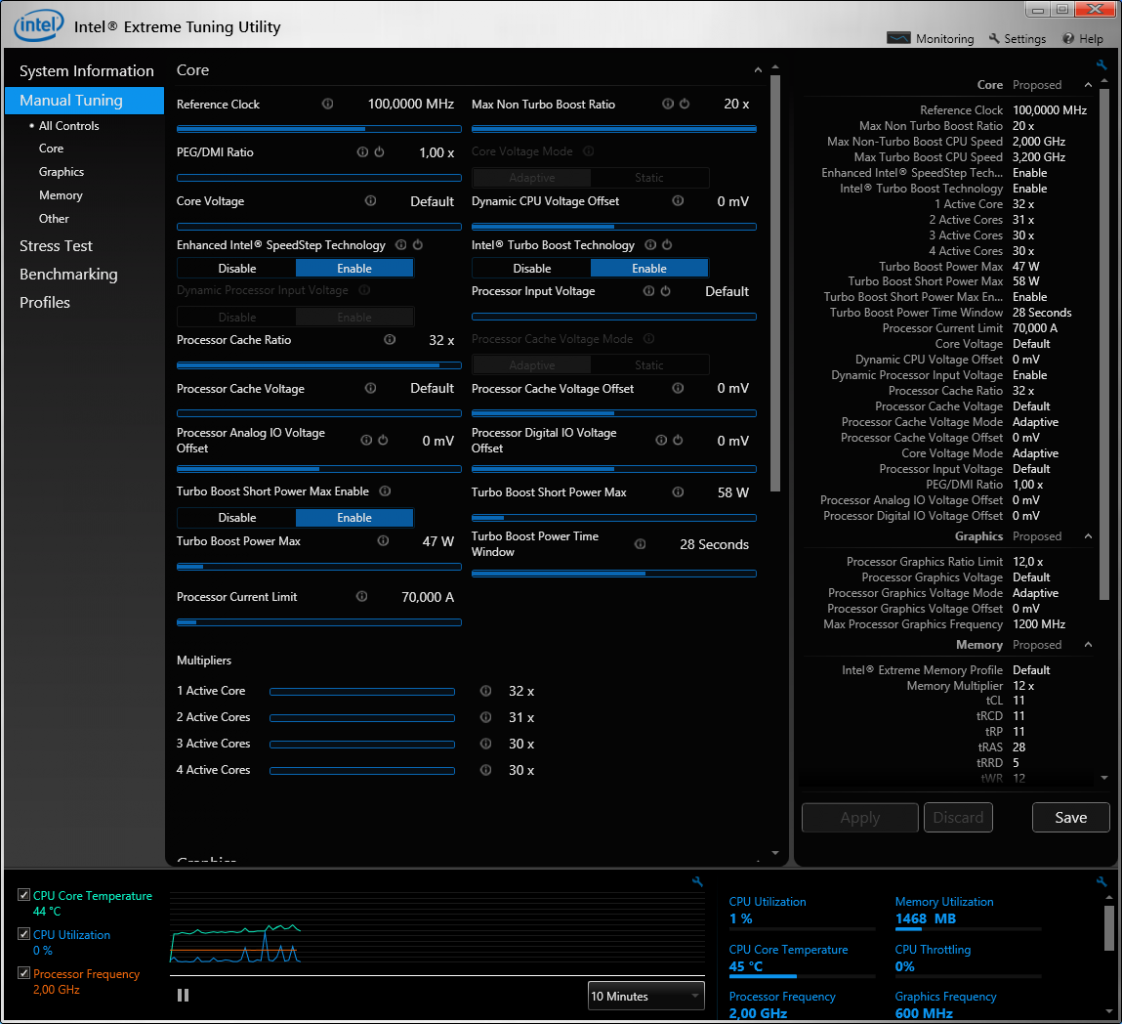Uncheck CPU Utilization graph checkbox
This screenshot has width=1122, height=1024.
pyautogui.click(x=24, y=935)
